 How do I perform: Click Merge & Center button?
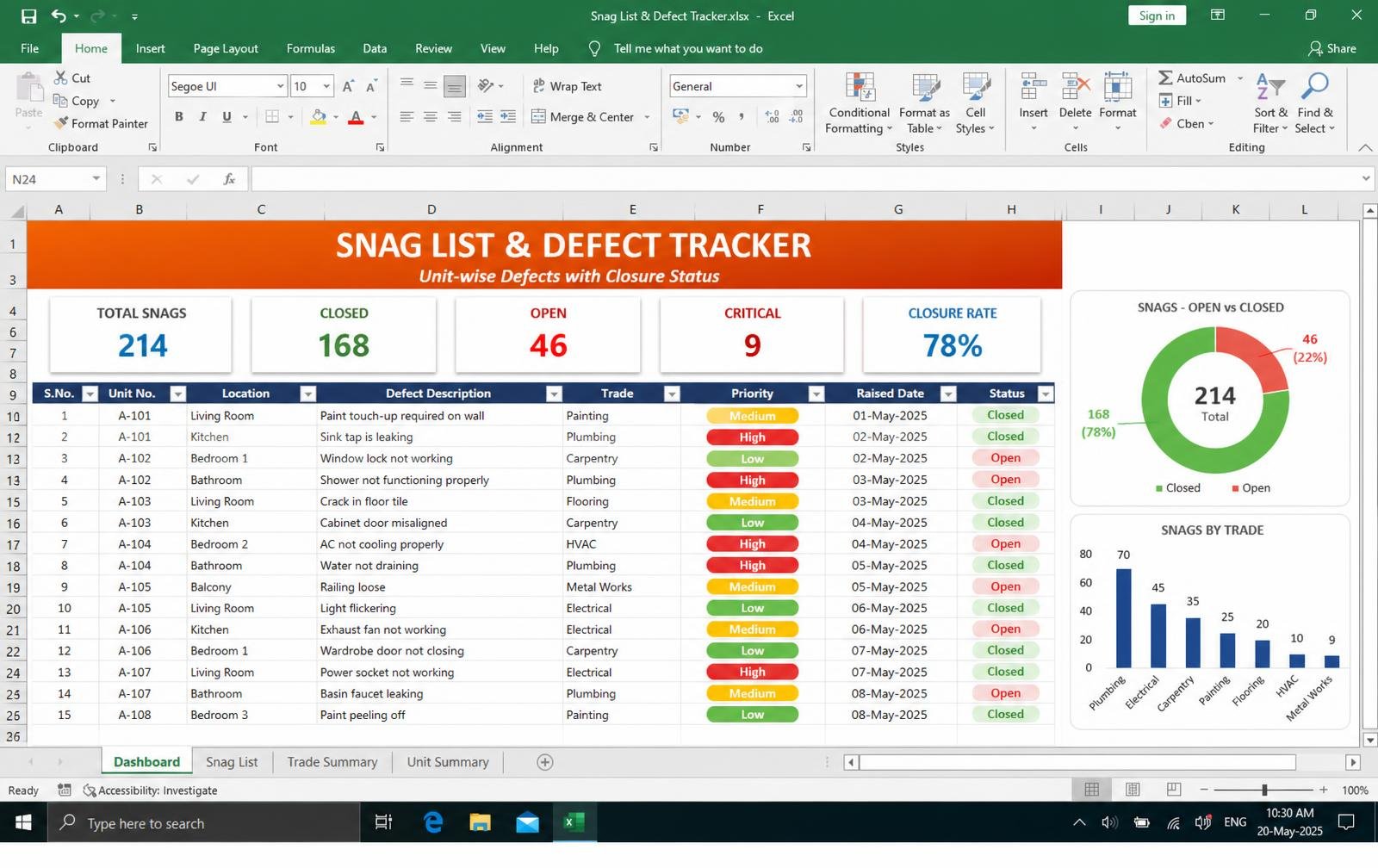coord(583,117)
